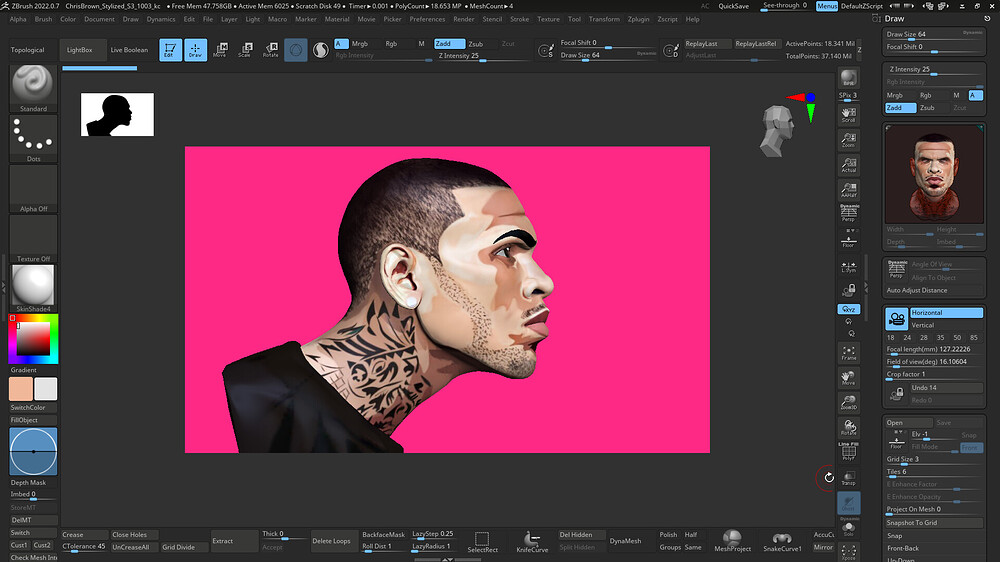Adjust the Draw Size slider in top shelf
Image resolution: width=1000 pixels, height=562 pixels.
pyautogui.click(x=608, y=55)
